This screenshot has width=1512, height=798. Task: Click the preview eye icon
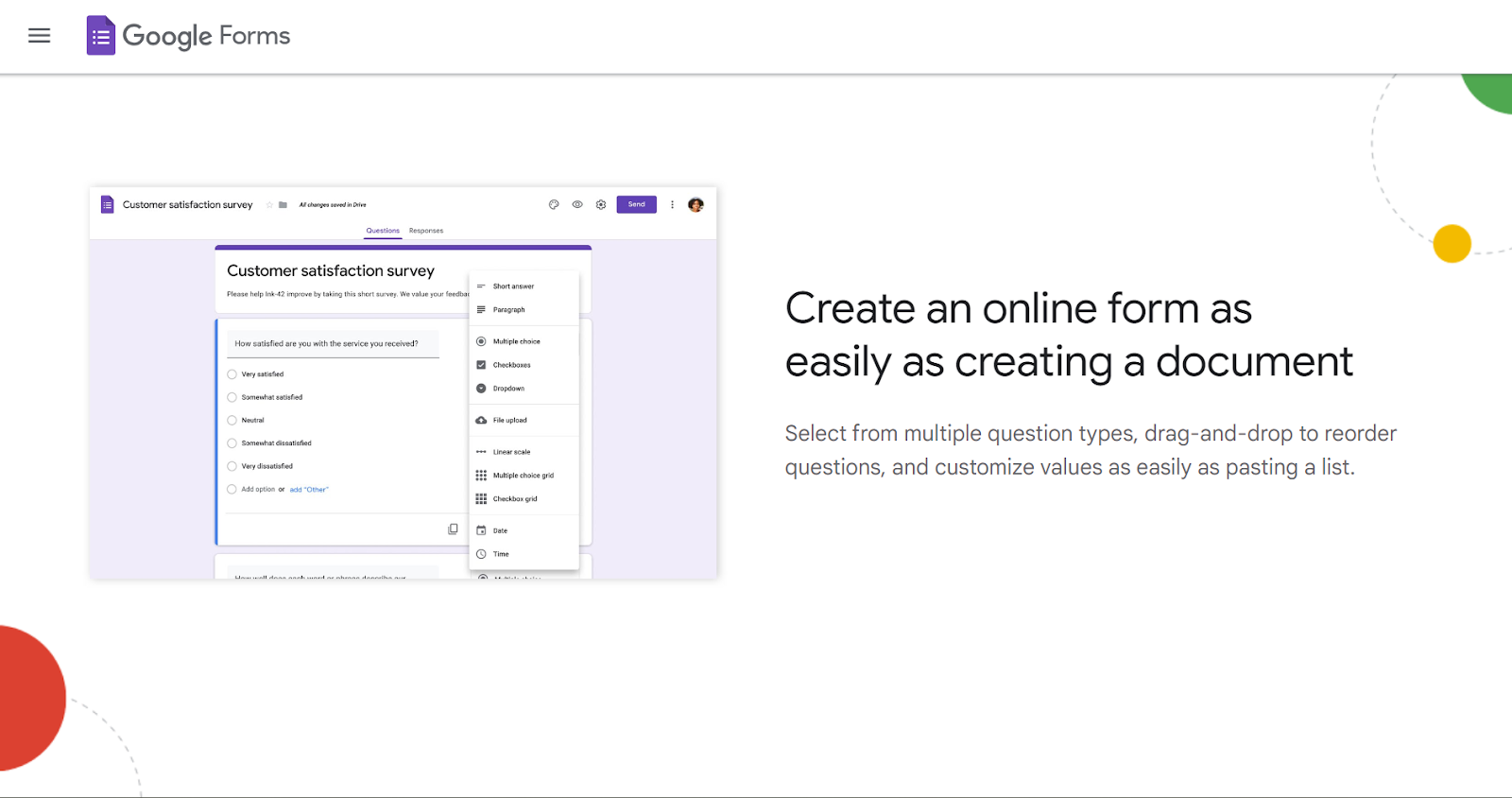(577, 204)
